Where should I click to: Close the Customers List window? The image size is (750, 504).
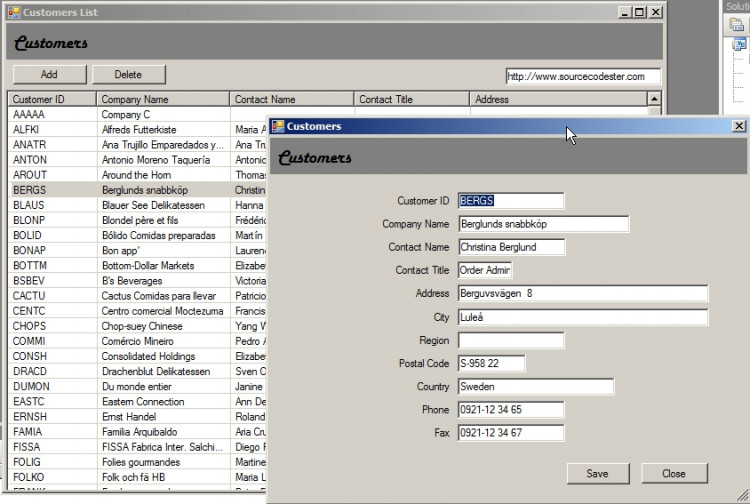click(x=656, y=12)
